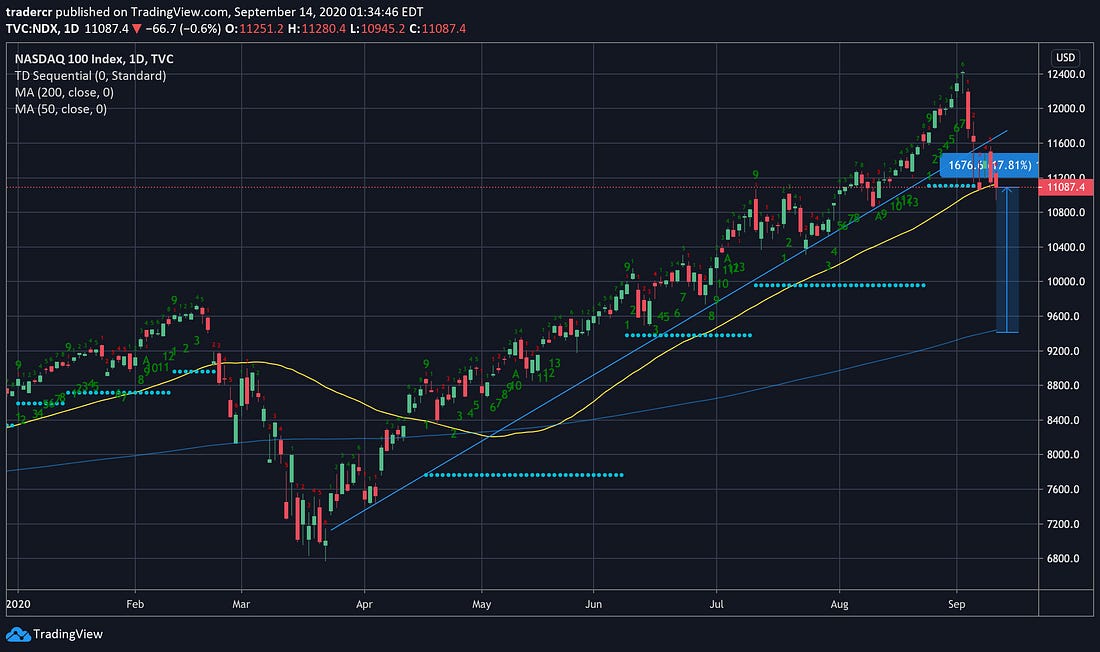Click the open value O:11251.2
1100x652 pixels.
click(254, 29)
